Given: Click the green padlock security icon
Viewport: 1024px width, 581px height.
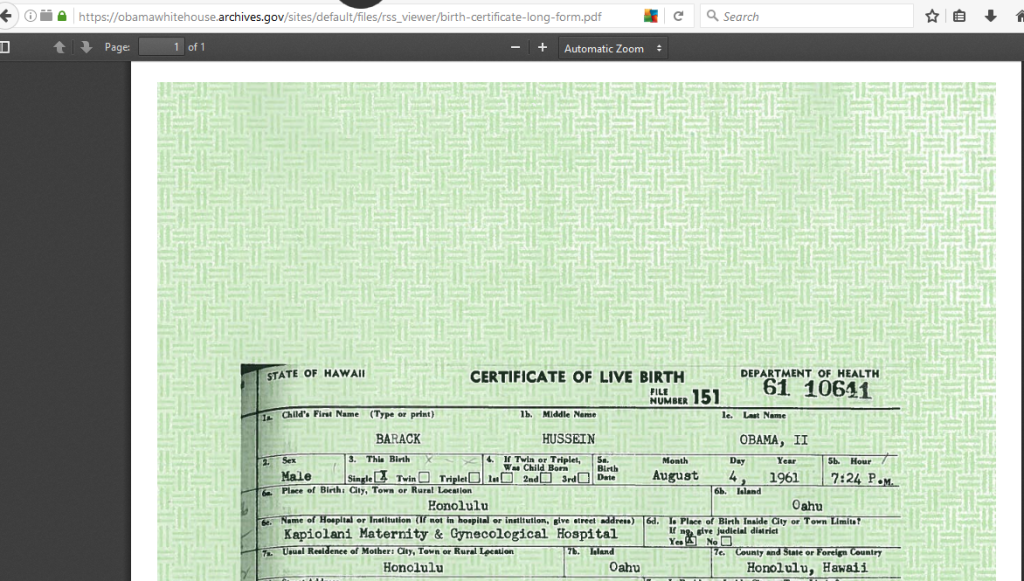Looking at the screenshot, I should 62,16.
